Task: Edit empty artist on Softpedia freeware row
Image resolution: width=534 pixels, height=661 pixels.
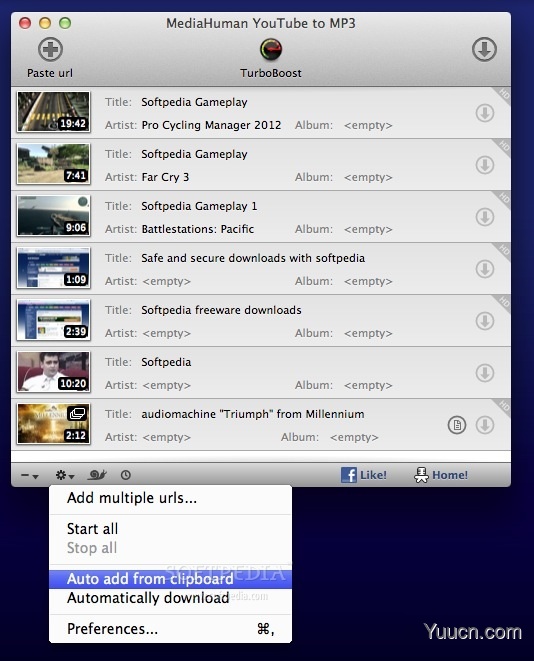Action: [x=166, y=333]
